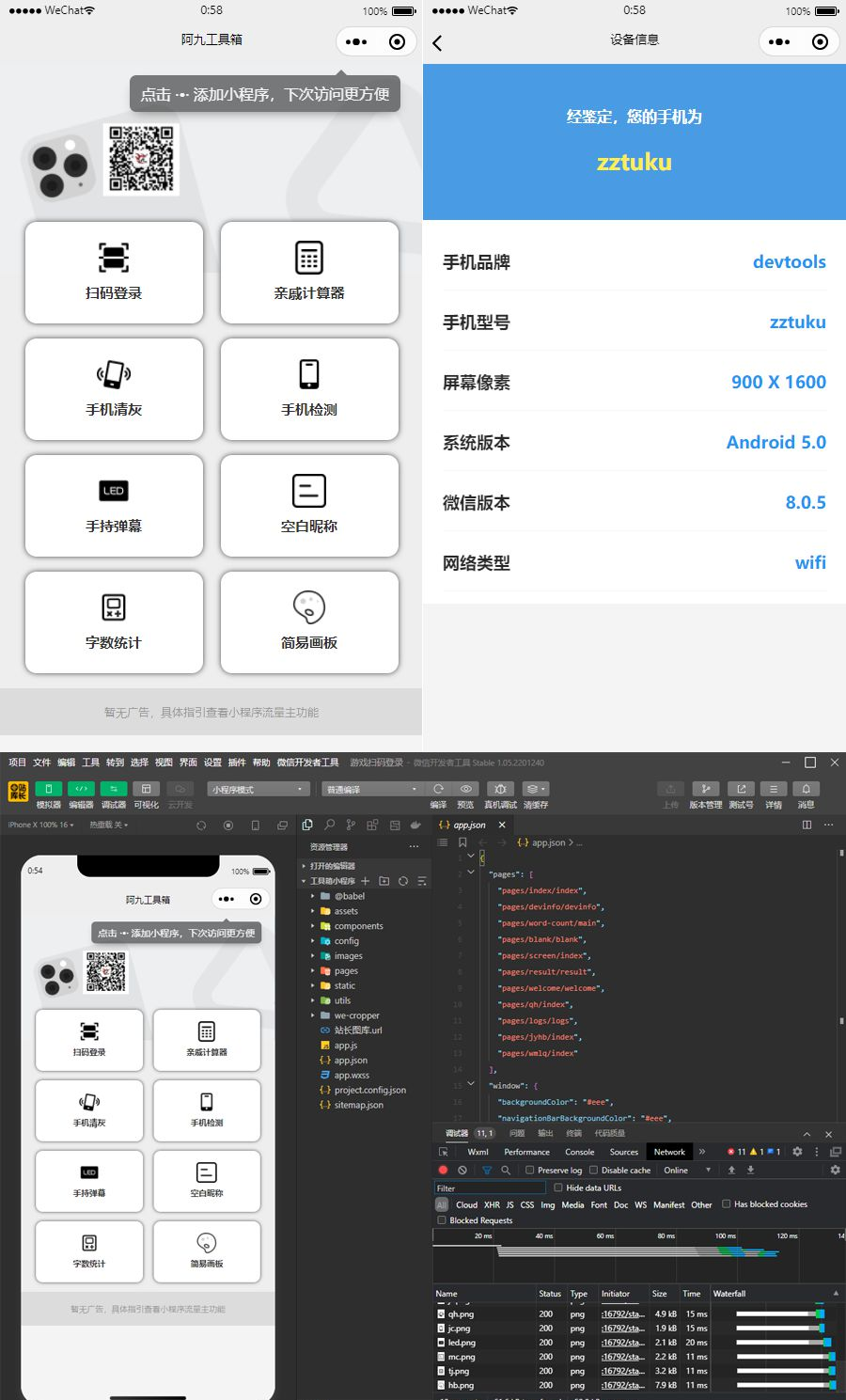Open the Network search magnifier
The image size is (846, 1400).
[506, 1170]
